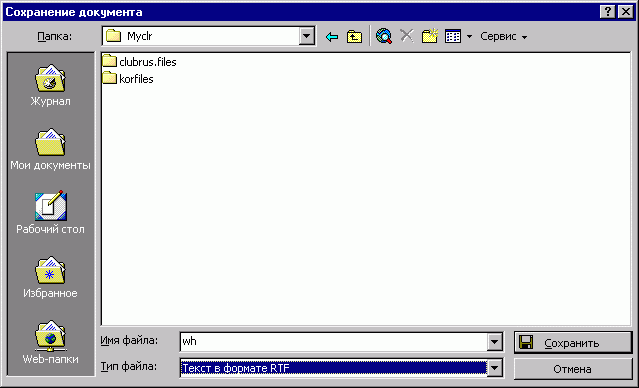Click the clubrus.files folder icon
The width and height of the screenshot is (639, 388).
click(109, 61)
